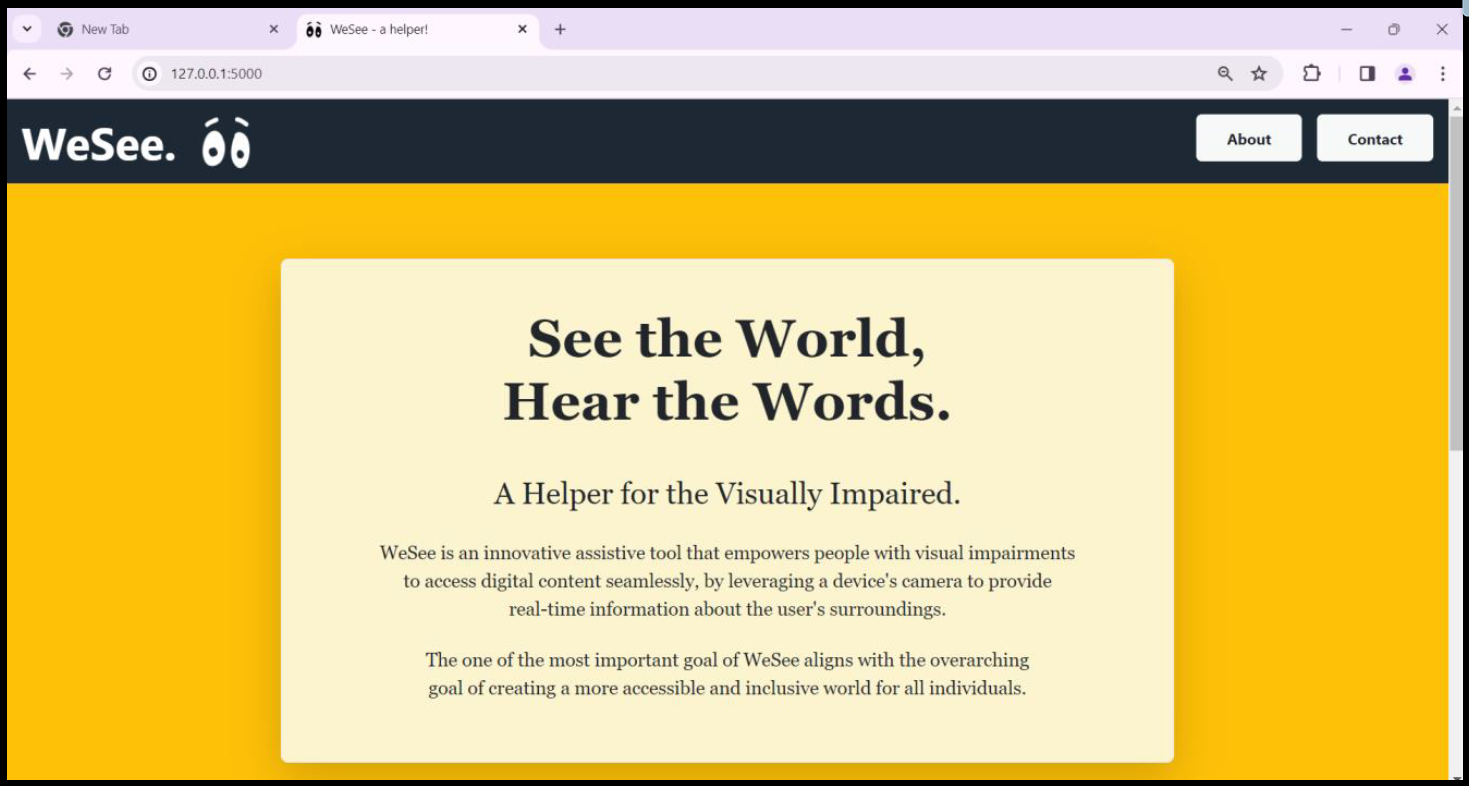Open the Chrome profile avatar

pyautogui.click(x=1403, y=73)
